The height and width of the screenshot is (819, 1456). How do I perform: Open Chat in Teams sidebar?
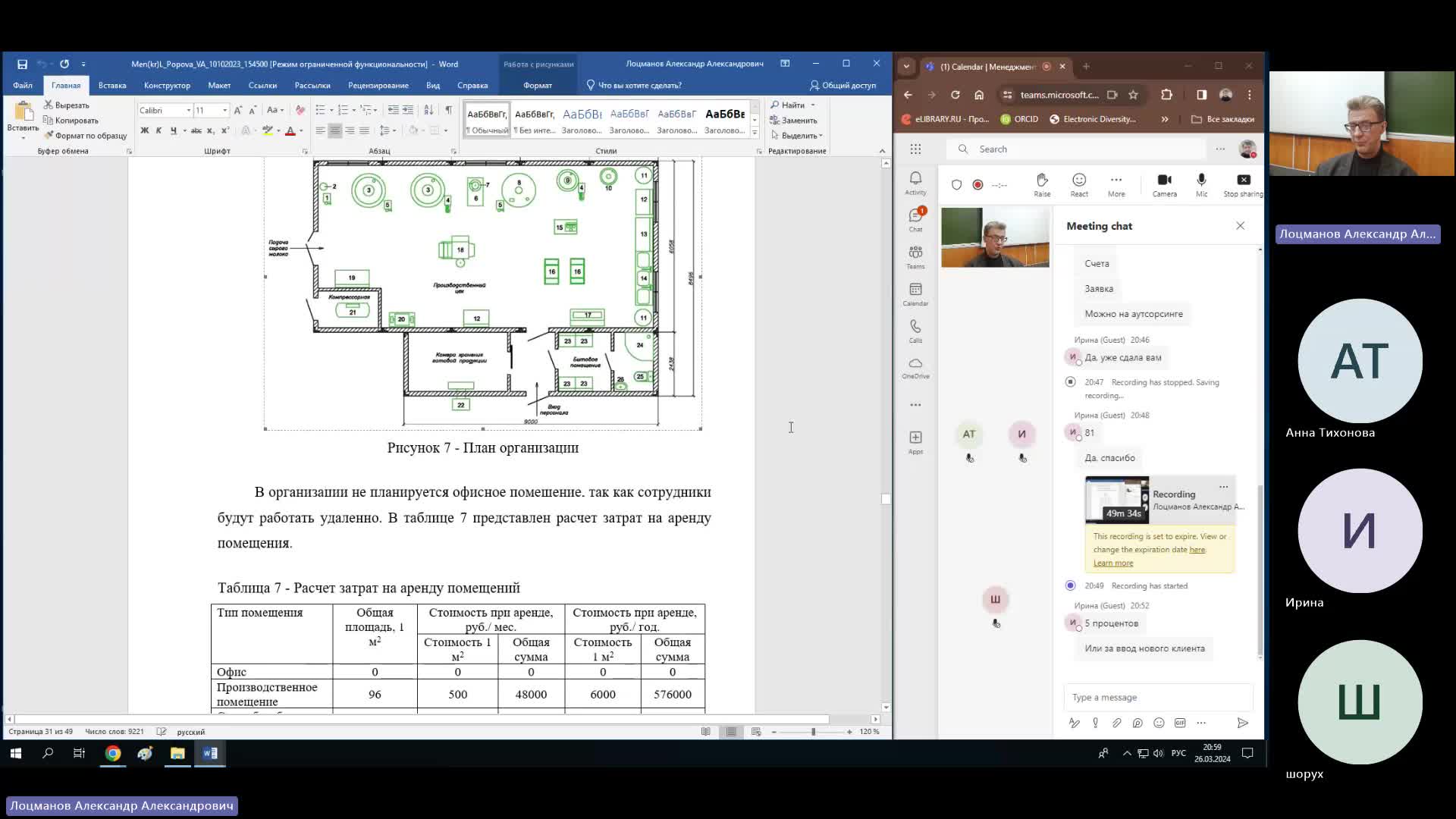(915, 220)
